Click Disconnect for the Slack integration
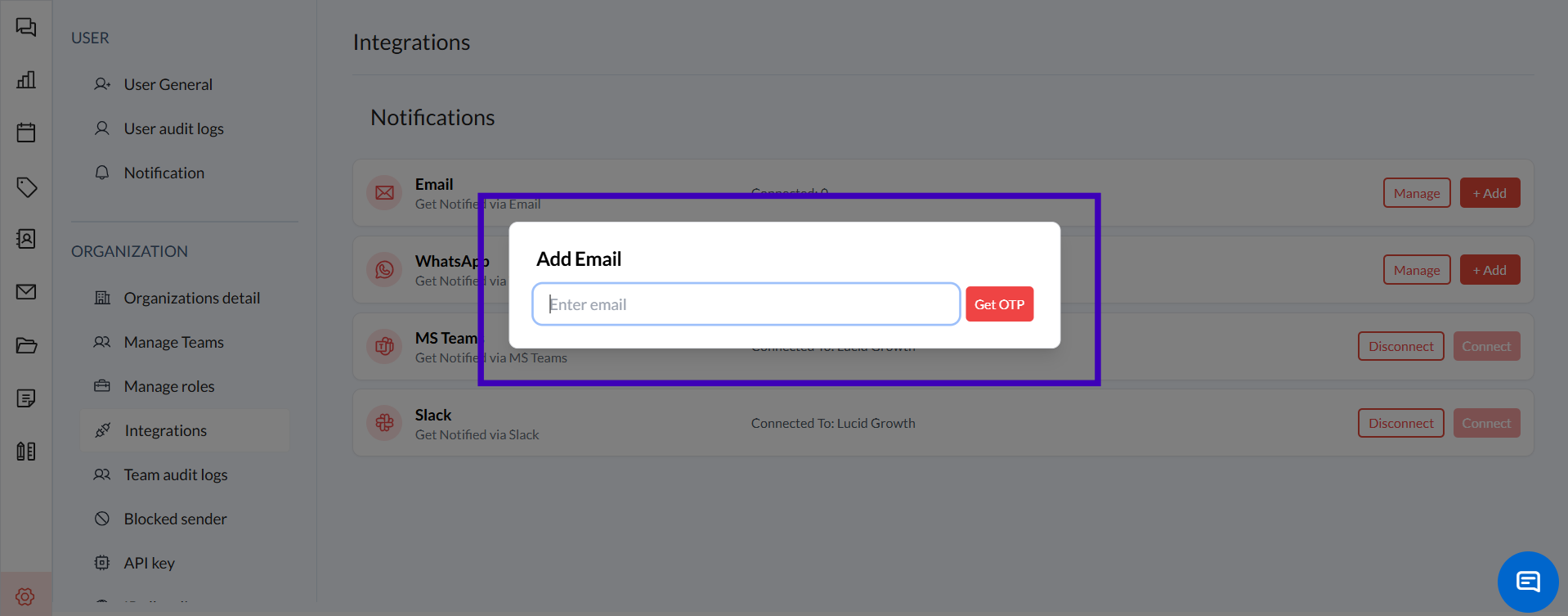This screenshot has height=616, width=1568. click(1400, 423)
